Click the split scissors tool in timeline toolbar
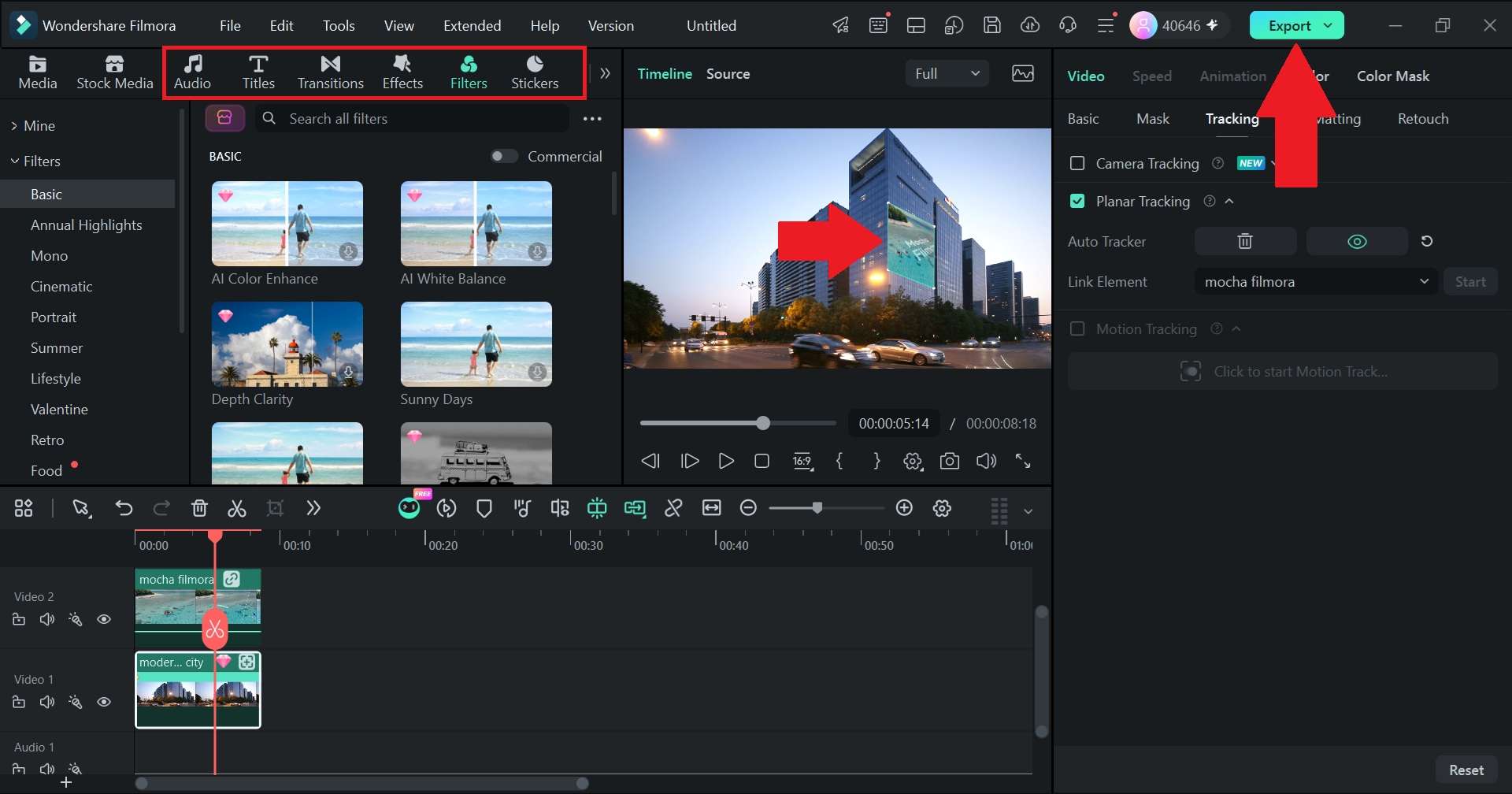The width and height of the screenshot is (1512, 794). [237, 509]
